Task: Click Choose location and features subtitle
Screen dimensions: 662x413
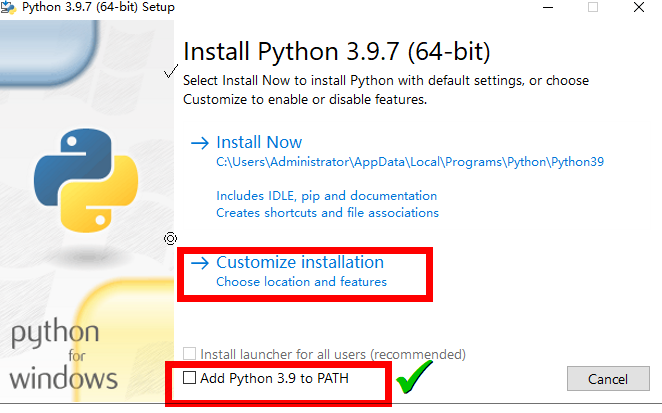Action: [x=301, y=282]
